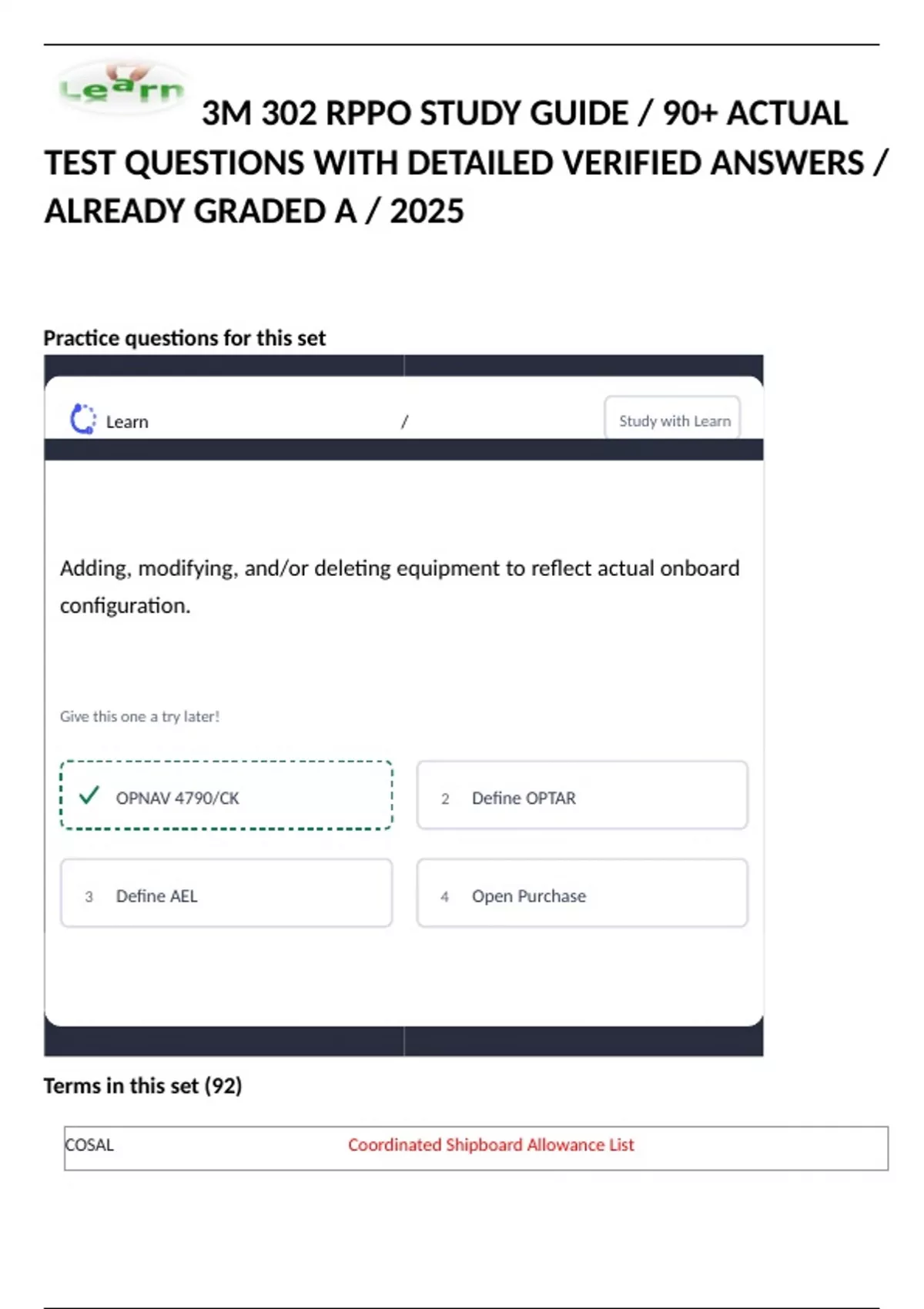Choose the Define OPTAR answer text

click(x=524, y=798)
